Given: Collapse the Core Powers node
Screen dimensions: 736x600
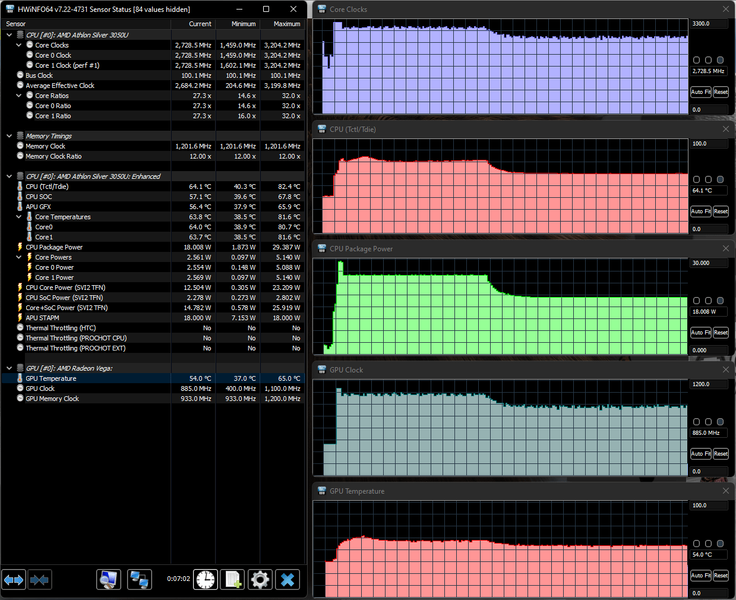Looking at the screenshot, I should click(19, 257).
